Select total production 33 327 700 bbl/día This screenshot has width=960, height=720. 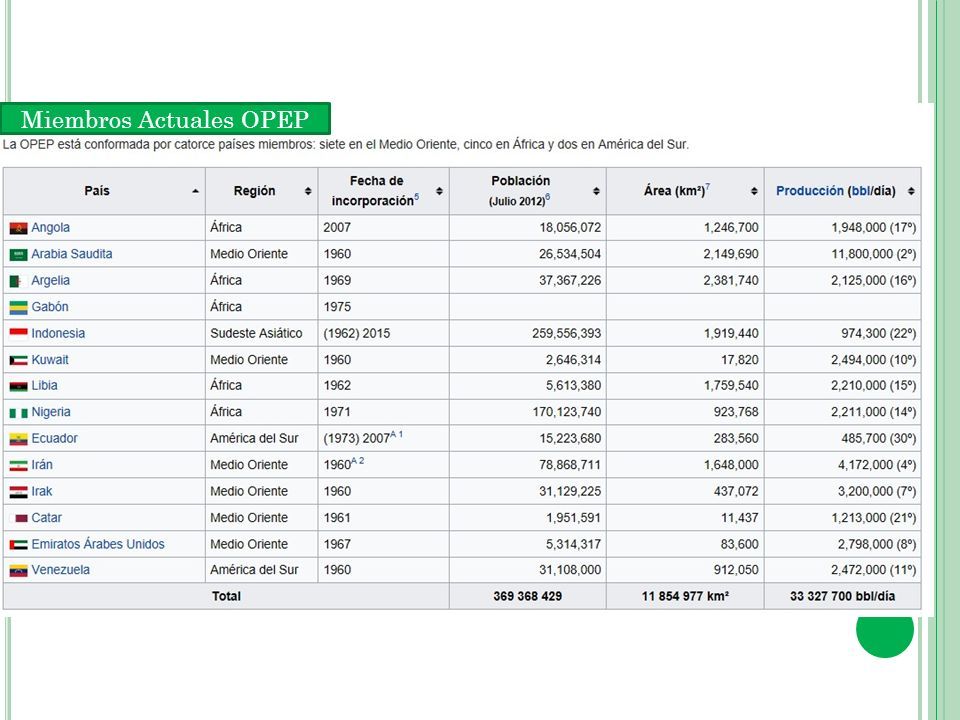(842, 596)
